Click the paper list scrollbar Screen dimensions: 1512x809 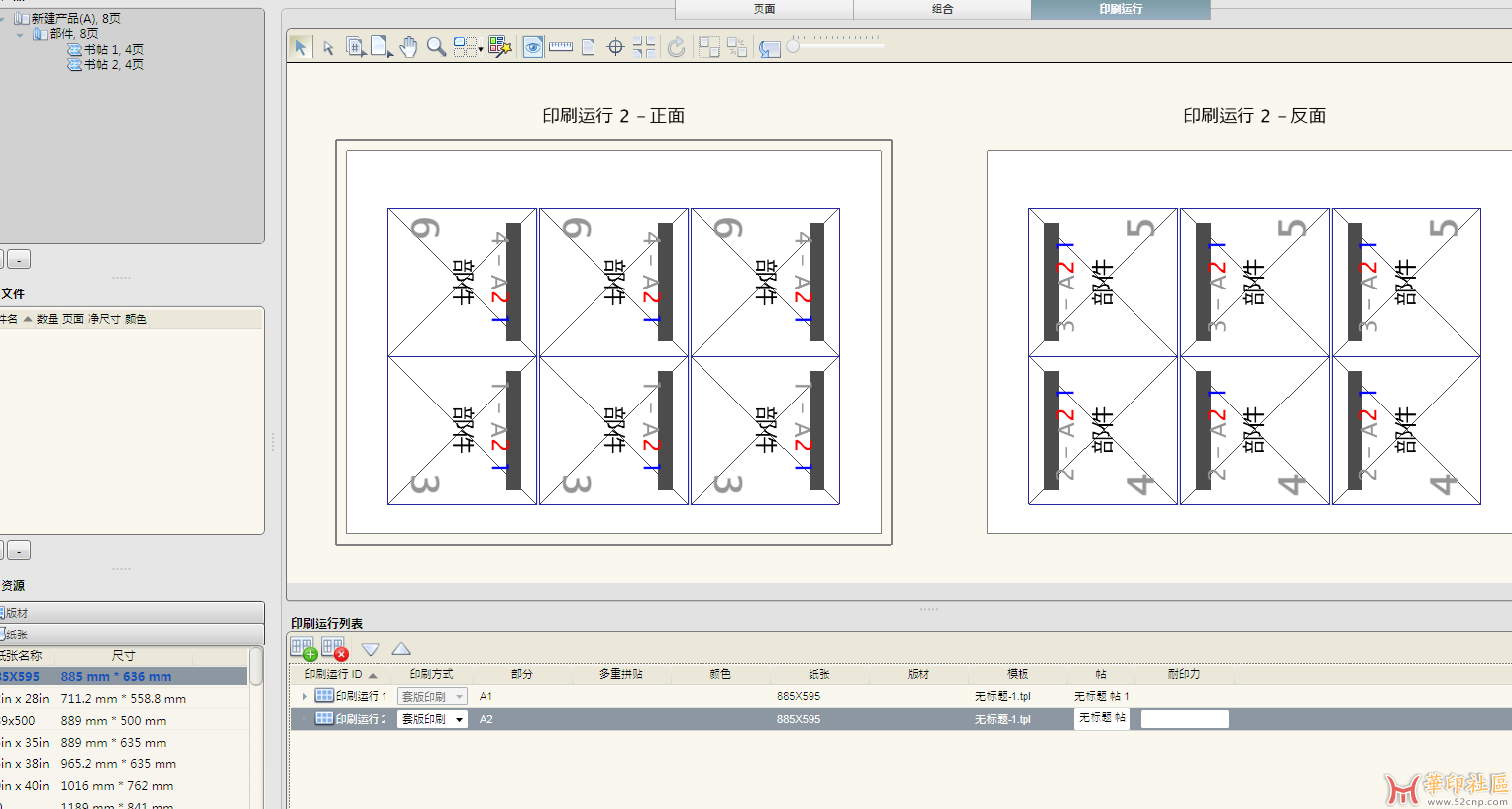[256, 666]
